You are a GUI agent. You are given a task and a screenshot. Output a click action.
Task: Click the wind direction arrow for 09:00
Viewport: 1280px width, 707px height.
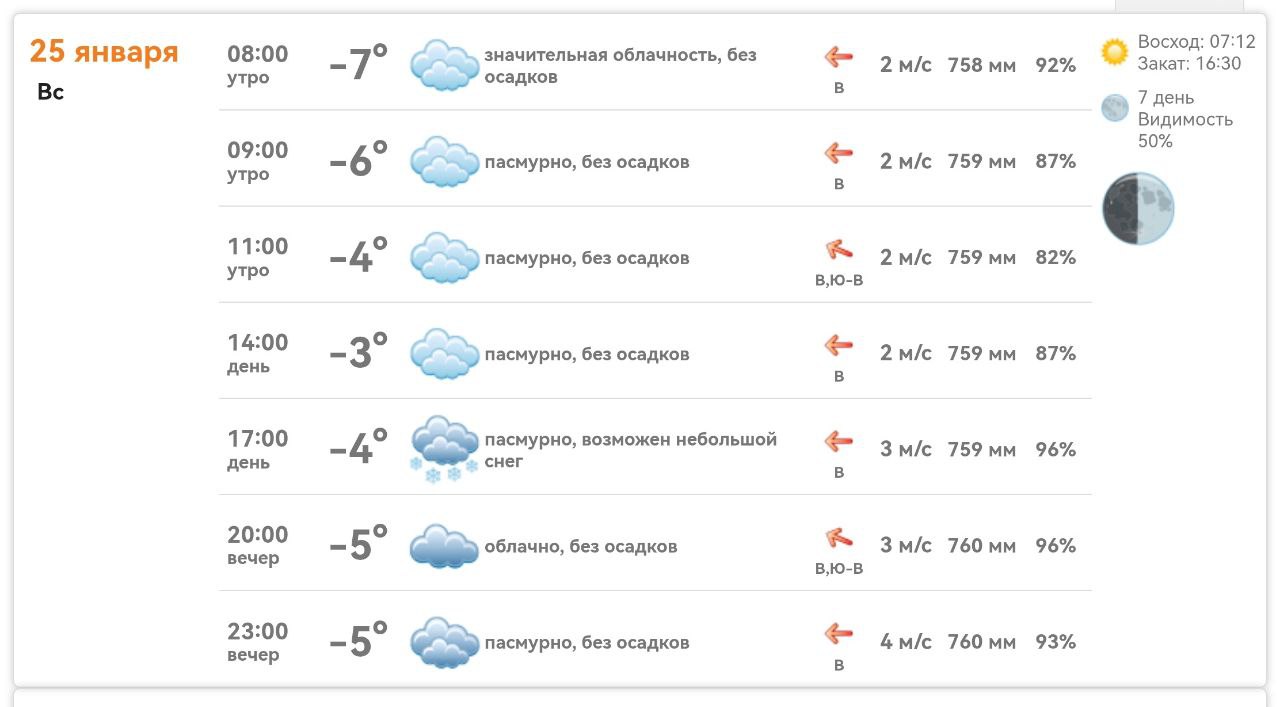(838, 152)
